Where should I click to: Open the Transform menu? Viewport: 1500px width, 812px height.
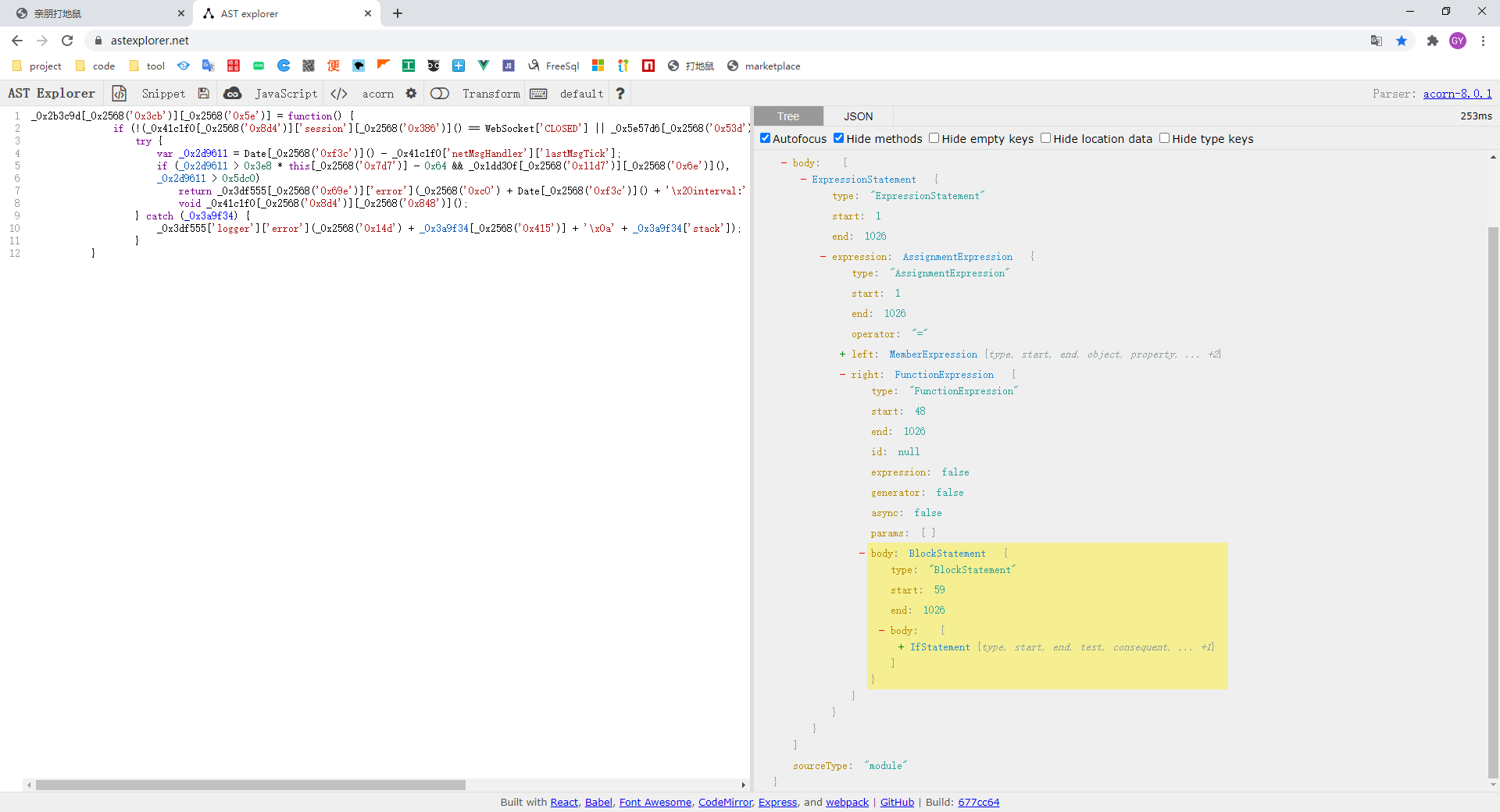(491, 94)
